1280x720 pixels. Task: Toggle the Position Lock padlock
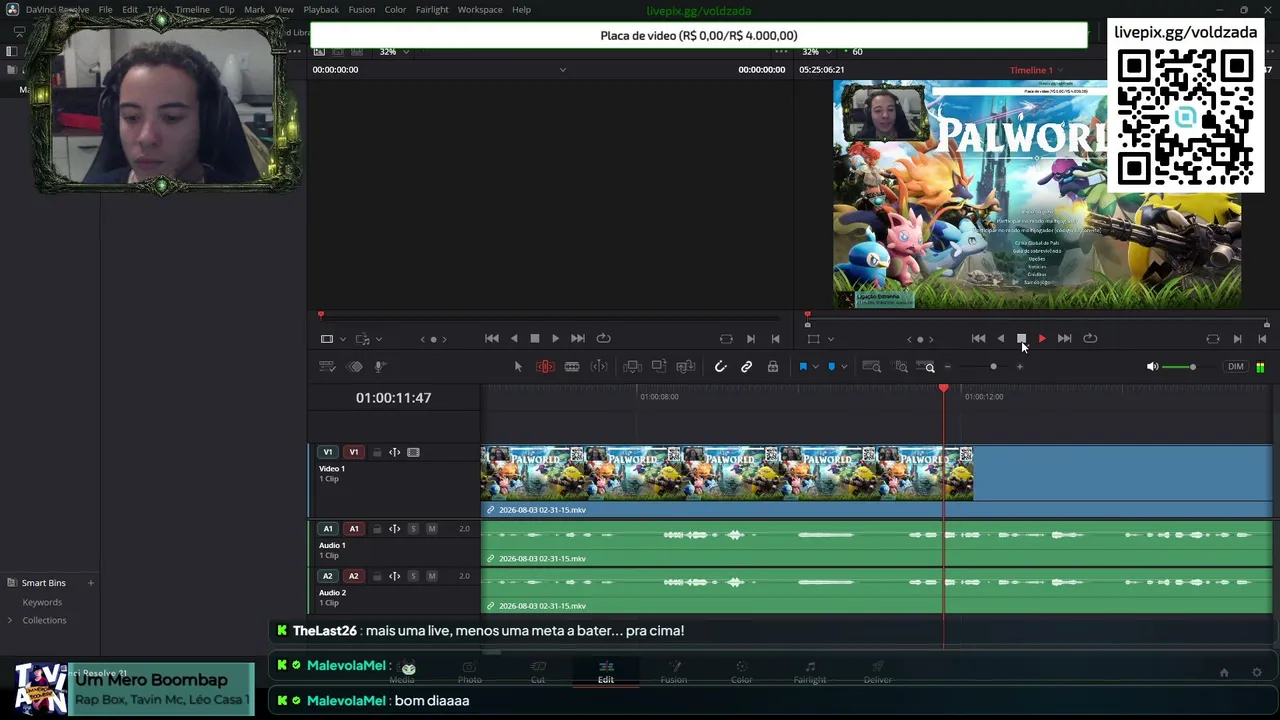point(773,367)
